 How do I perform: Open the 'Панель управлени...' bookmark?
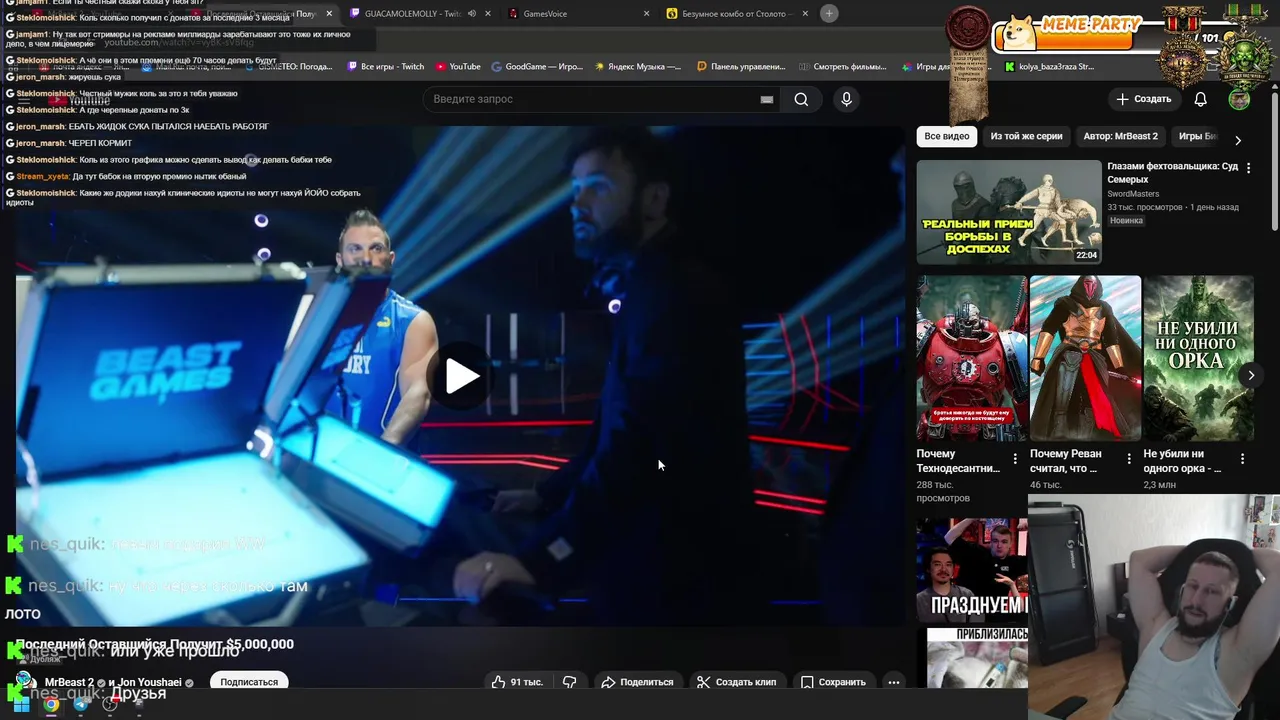(x=741, y=67)
